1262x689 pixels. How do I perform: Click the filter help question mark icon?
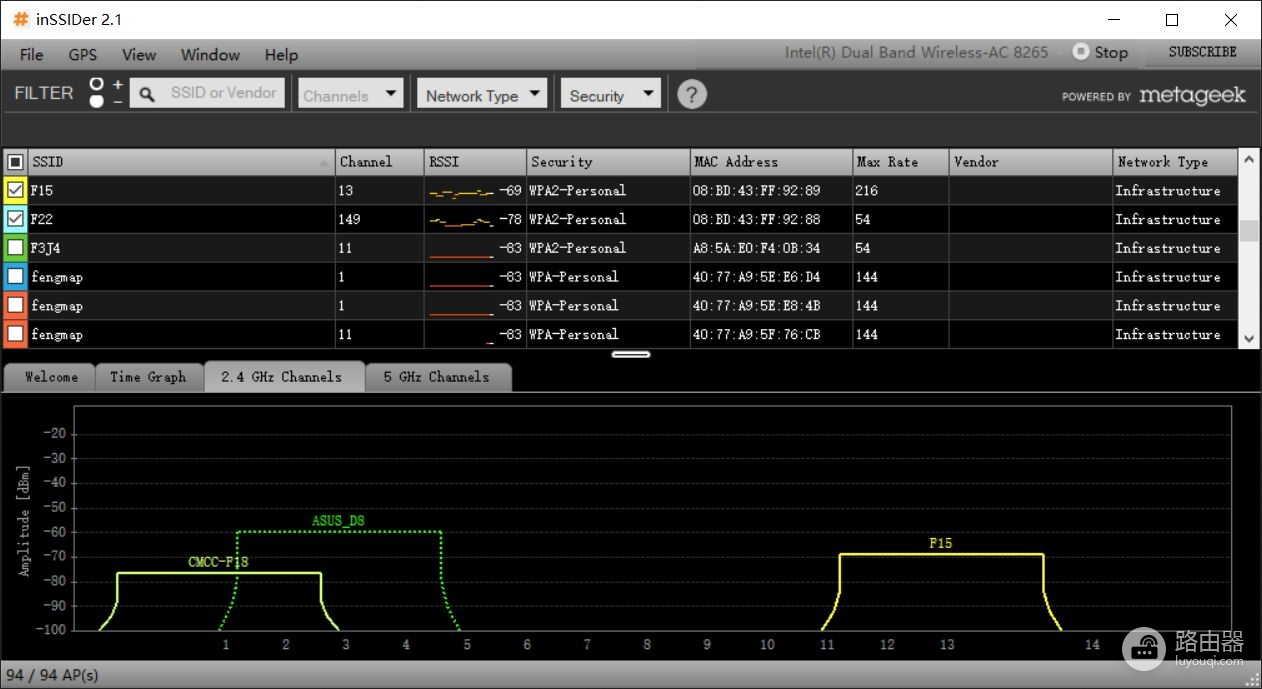[x=691, y=94]
